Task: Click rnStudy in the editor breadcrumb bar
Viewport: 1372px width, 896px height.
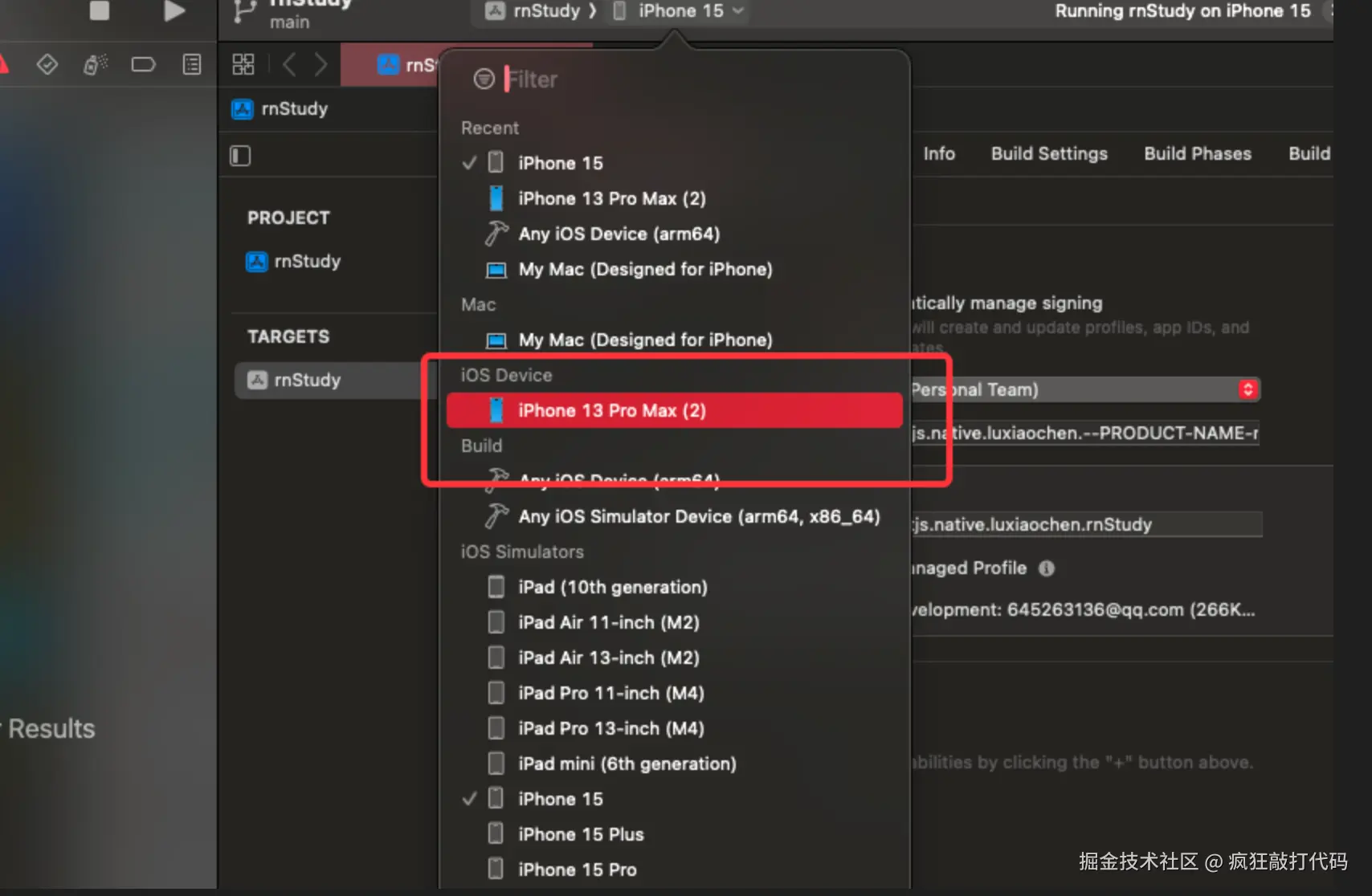Action: [280, 108]
